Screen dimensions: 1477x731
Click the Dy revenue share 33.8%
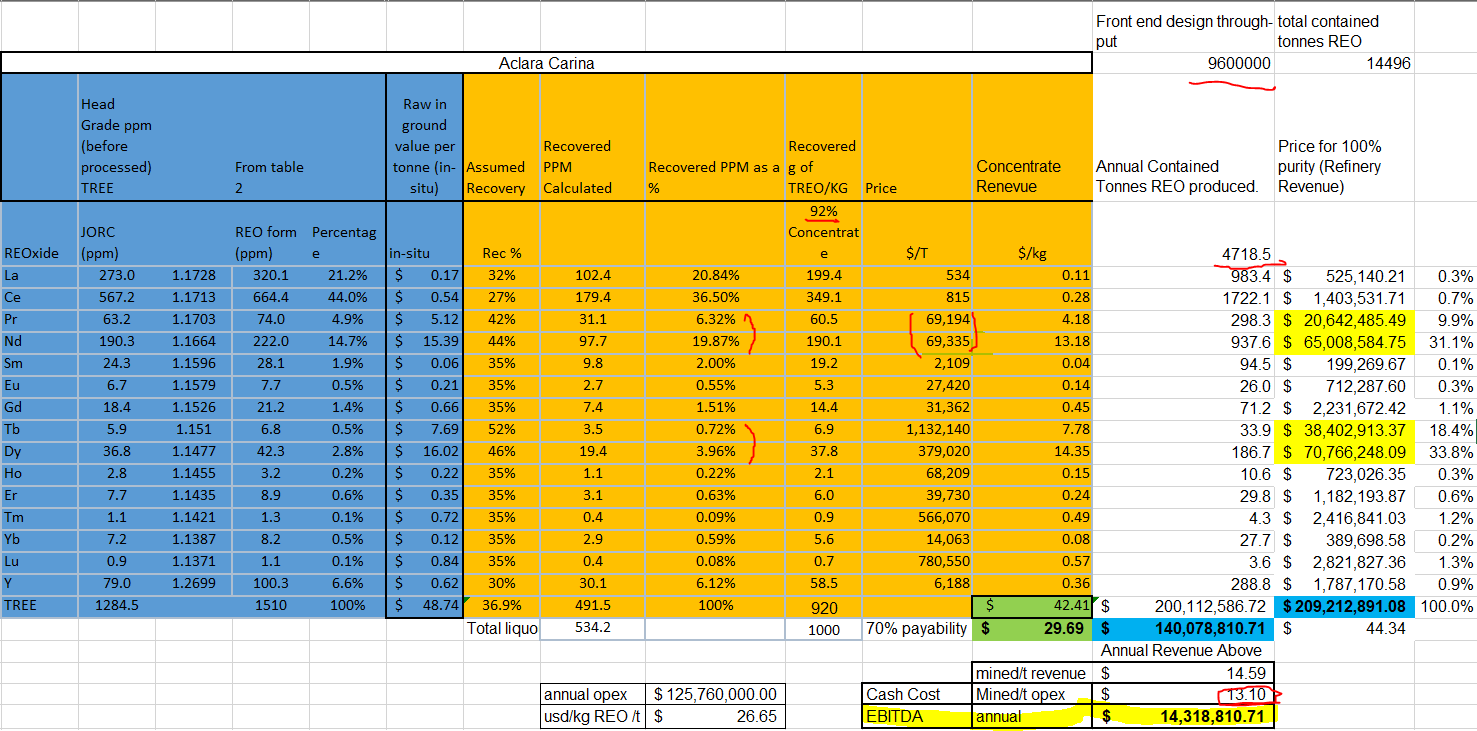pyautogui.click(x=1445, y=451)
